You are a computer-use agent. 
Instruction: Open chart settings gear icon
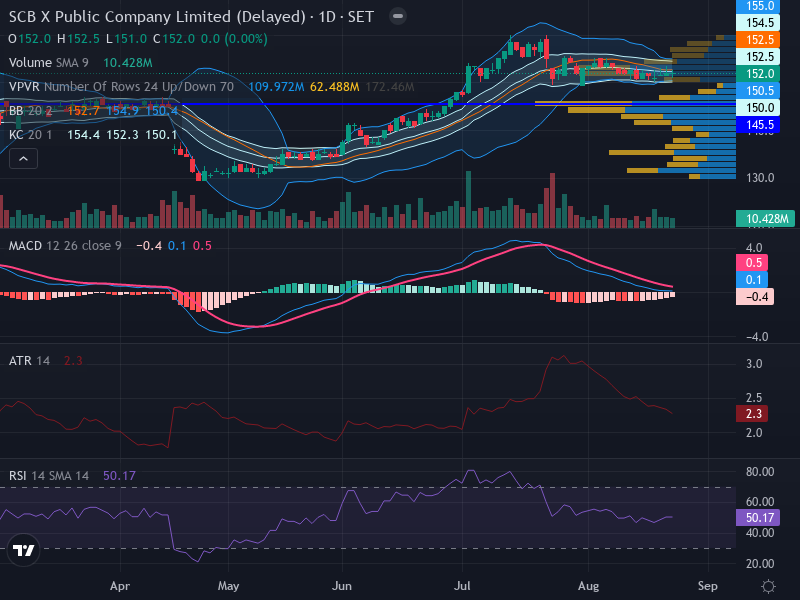[768, 586]
